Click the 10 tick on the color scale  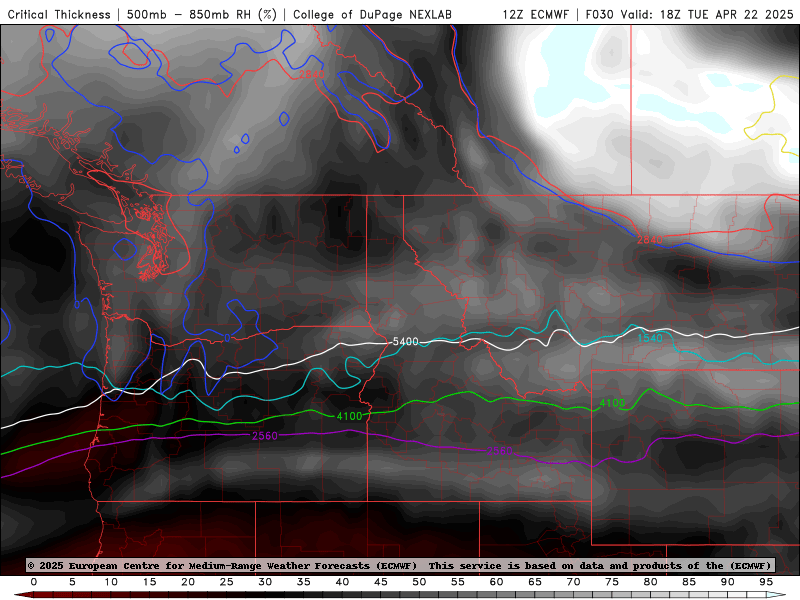pos(111,582)
